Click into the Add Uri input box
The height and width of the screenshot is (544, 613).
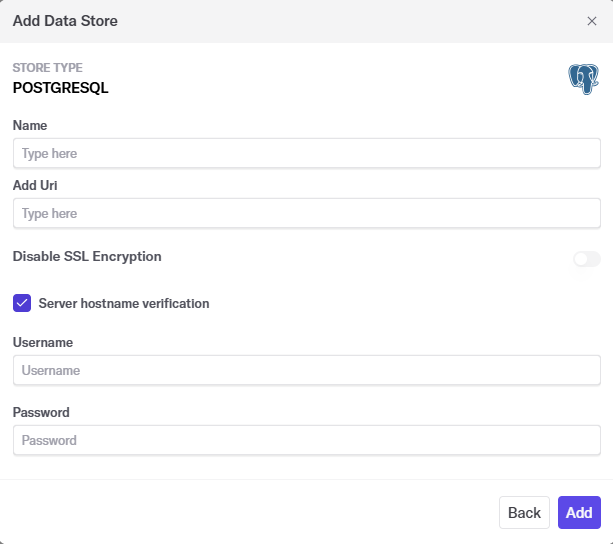pos(306,214)
